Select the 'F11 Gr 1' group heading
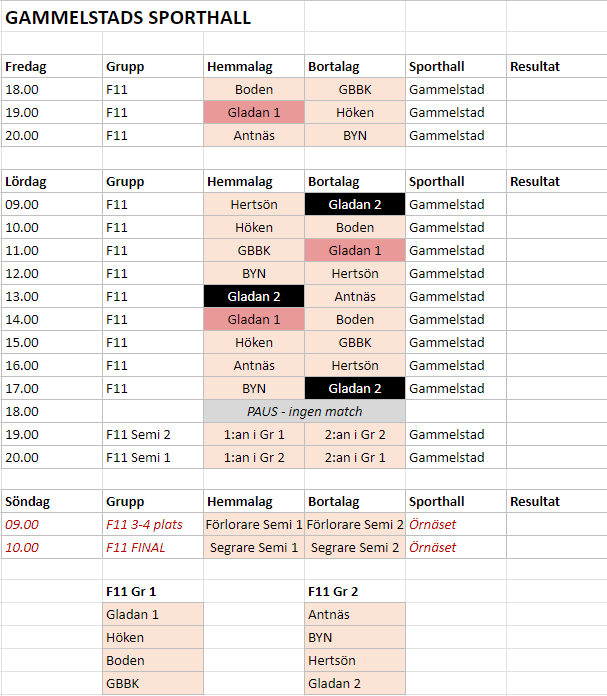607x696 pixels. [131, 592]
